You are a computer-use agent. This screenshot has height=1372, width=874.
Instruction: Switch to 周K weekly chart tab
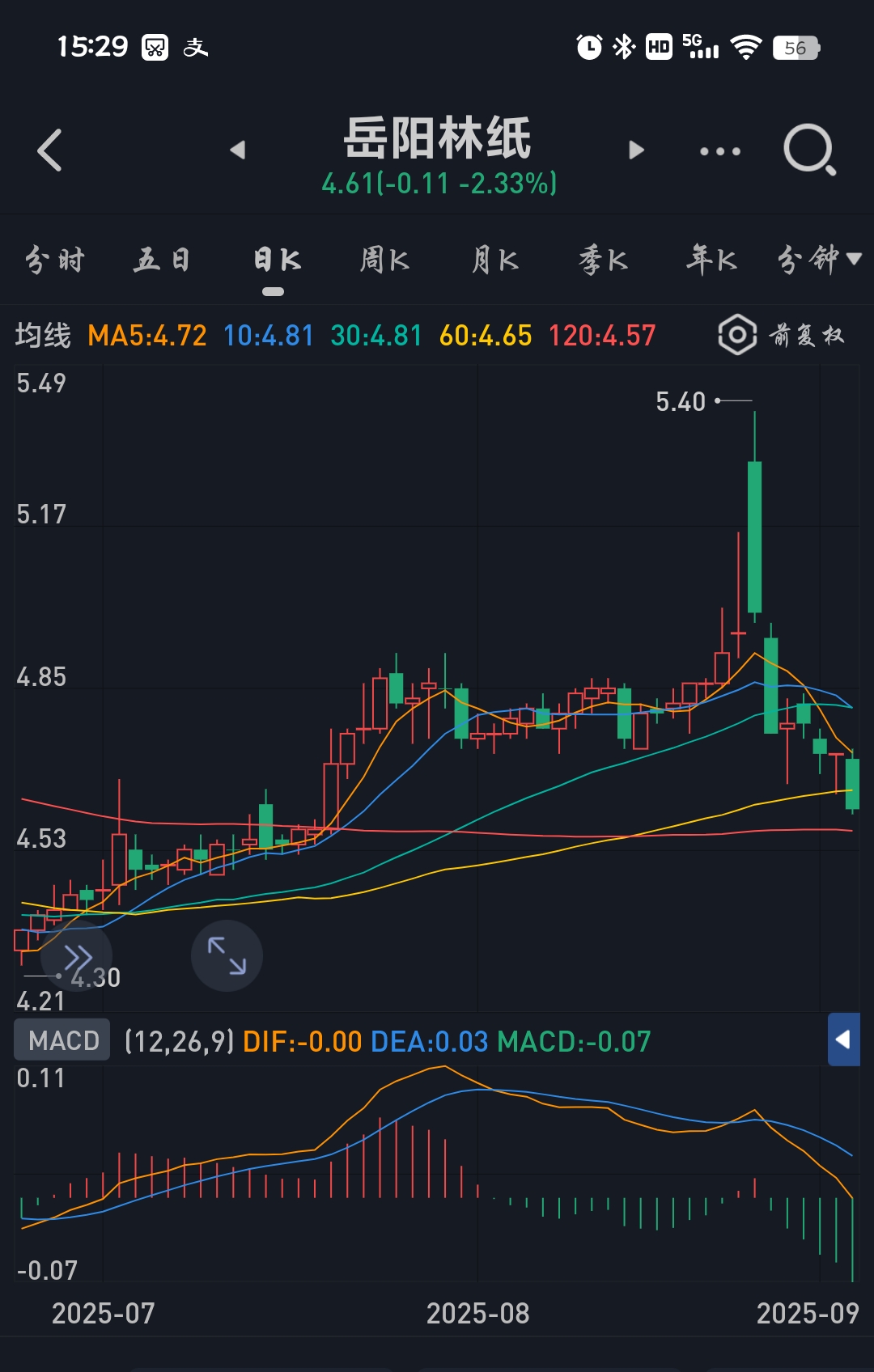384,260
